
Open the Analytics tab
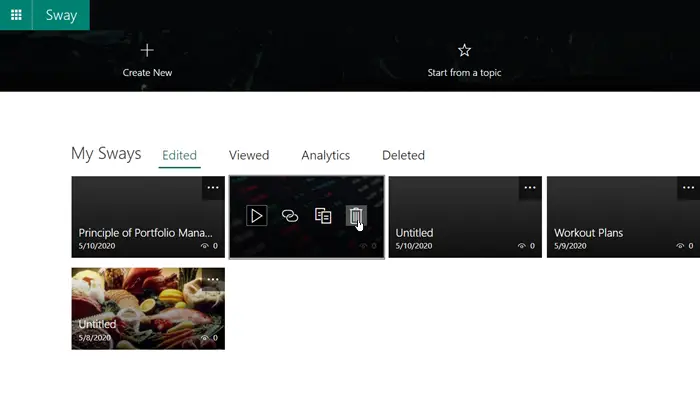pos(325,155)
